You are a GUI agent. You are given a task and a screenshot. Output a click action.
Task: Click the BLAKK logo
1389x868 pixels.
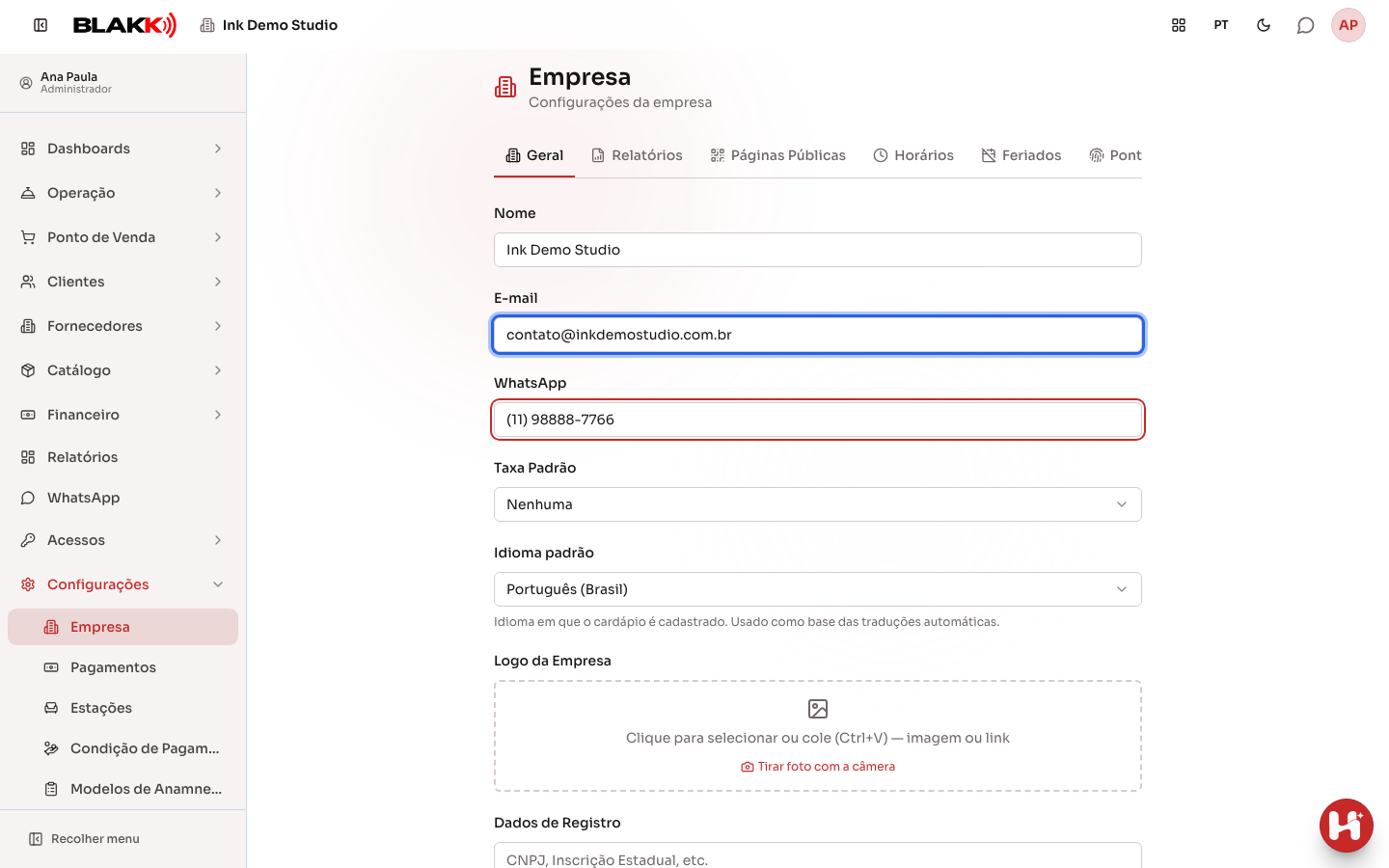(124, 25)
